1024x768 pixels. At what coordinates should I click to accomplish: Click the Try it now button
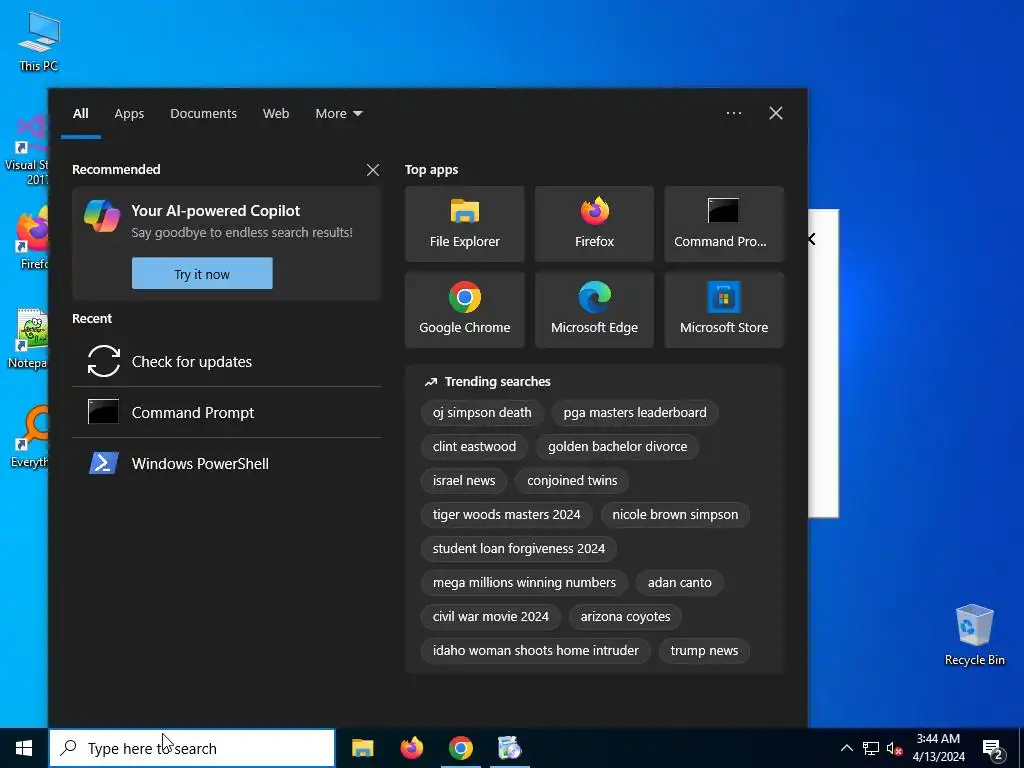202,274
